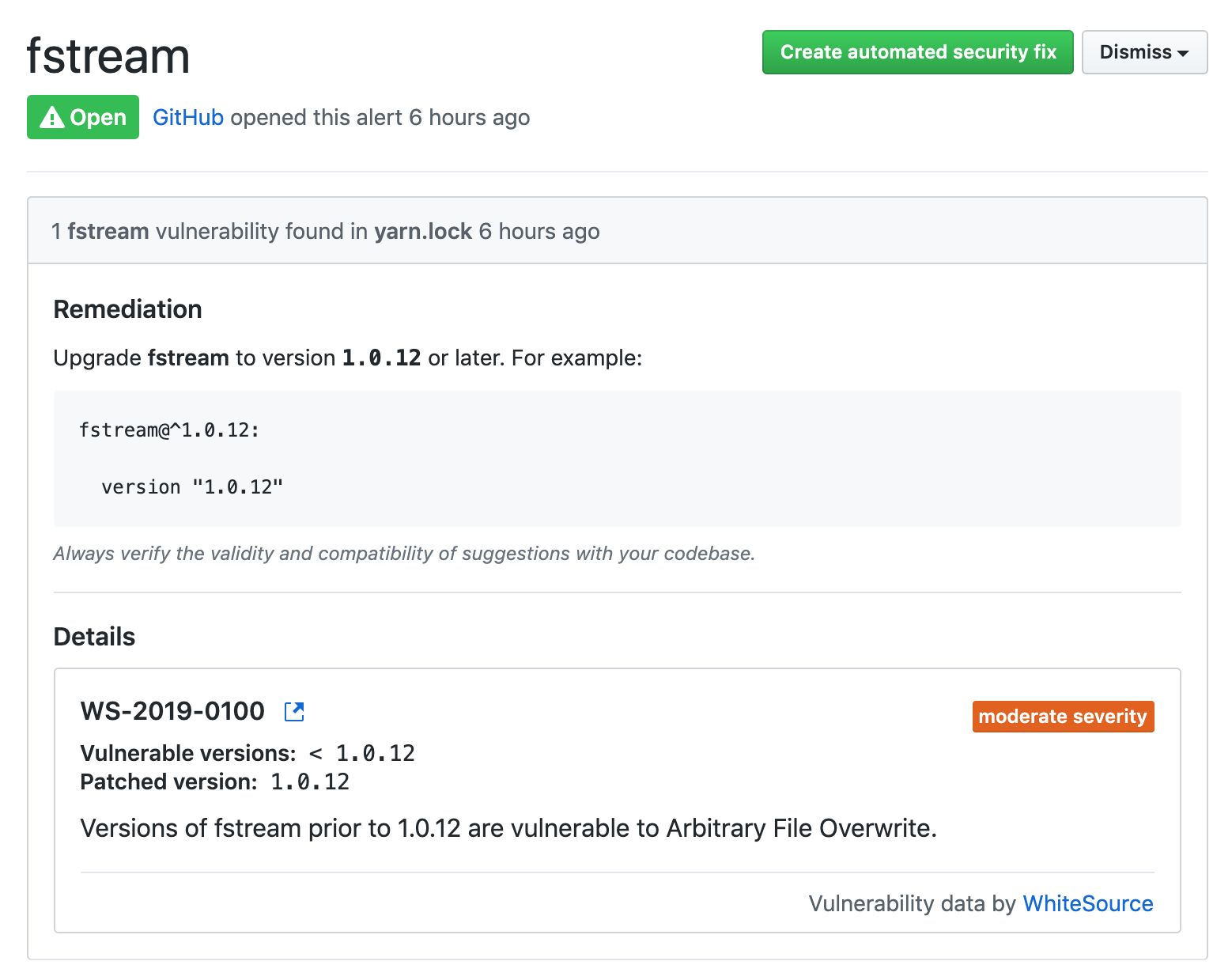1232x965 pixels.
Task: Click the fstream page title
Action: 108,57
